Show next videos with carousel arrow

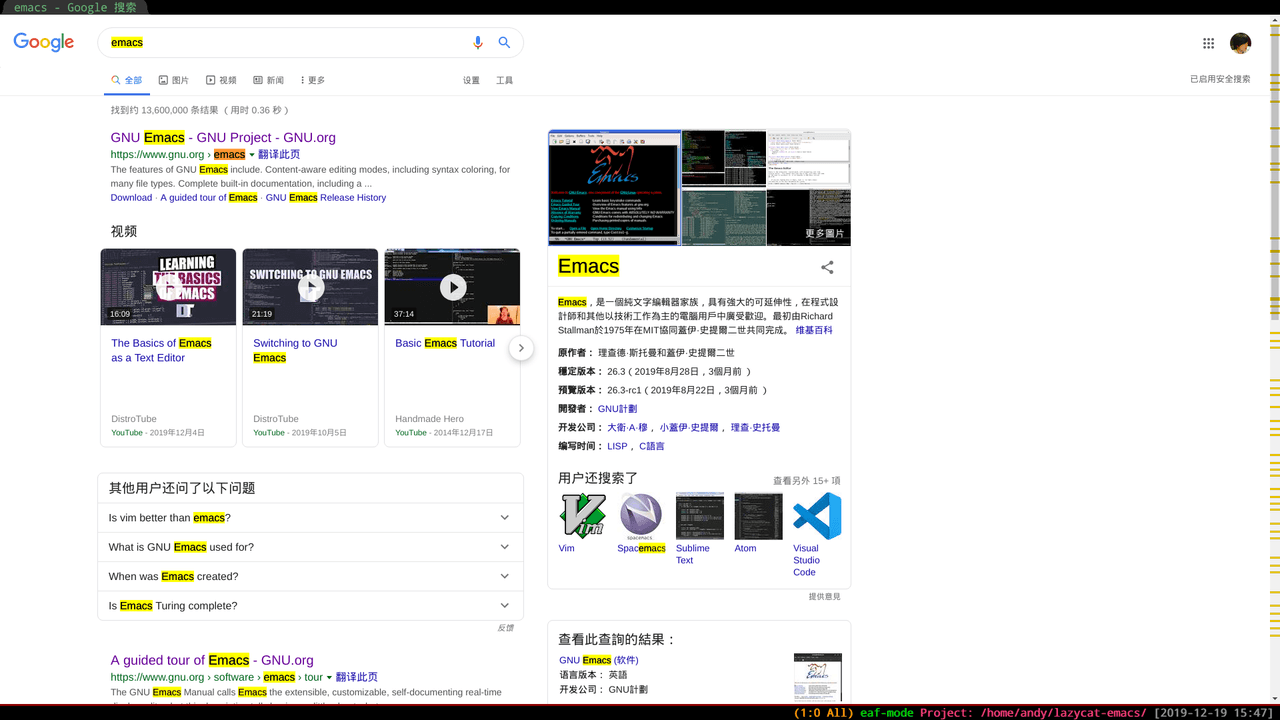(521, 348)
